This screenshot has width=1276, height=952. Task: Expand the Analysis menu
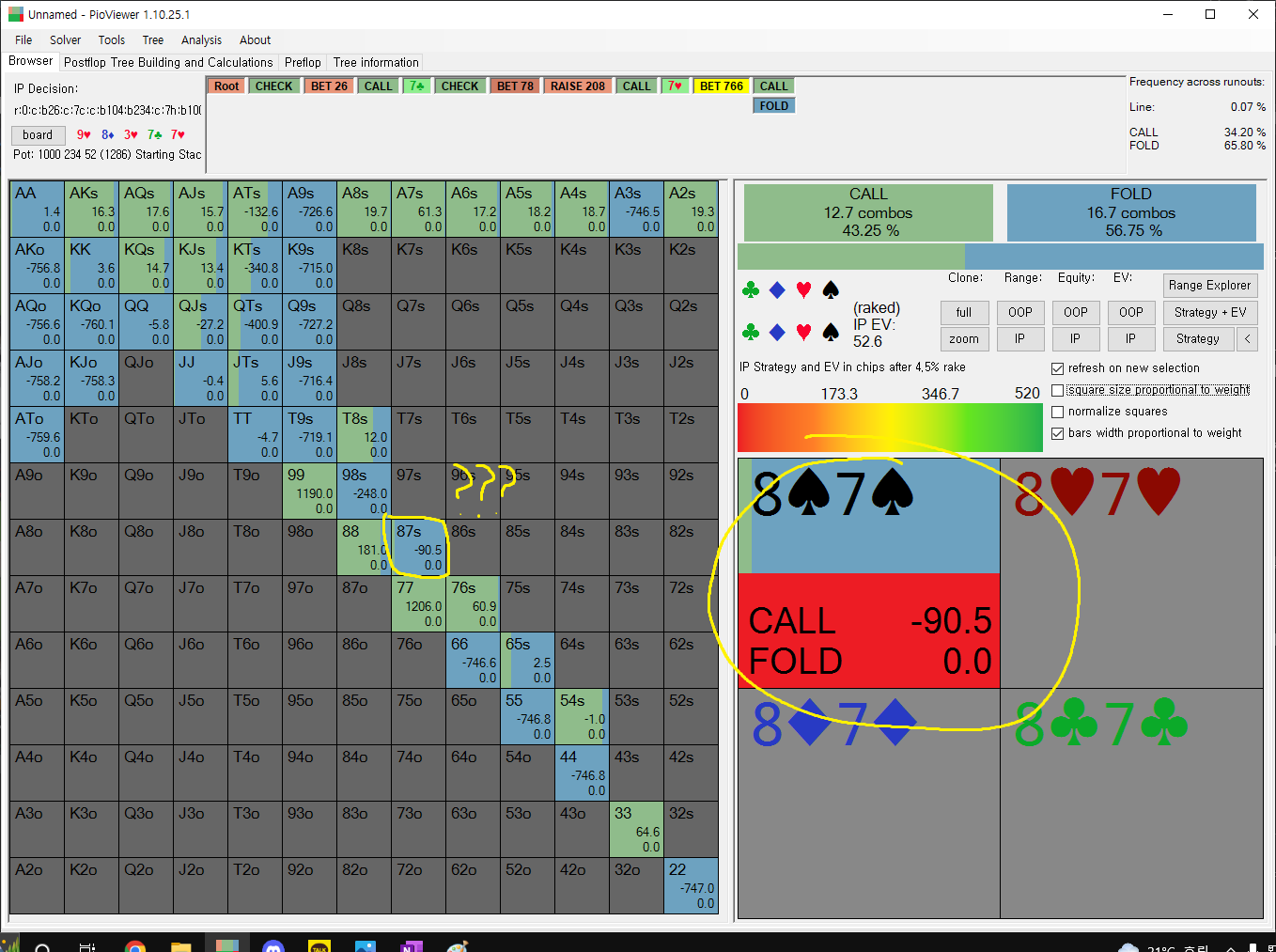tap(201, 40)
